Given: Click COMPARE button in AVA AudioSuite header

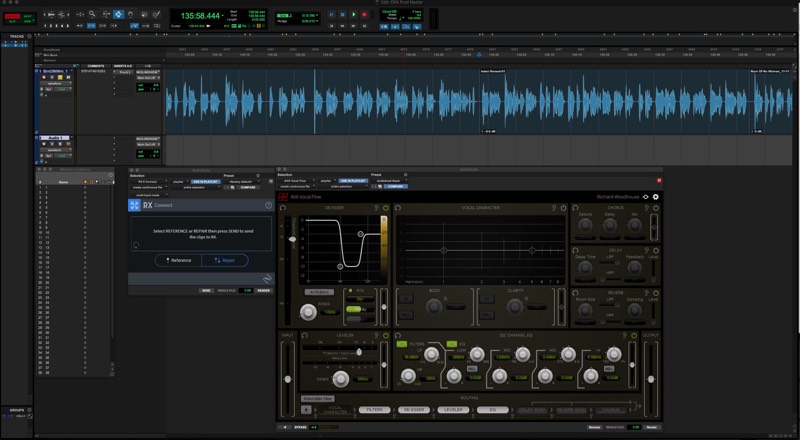Looking at the screenshot, I should pyautogui.click(x=395, y=186).
